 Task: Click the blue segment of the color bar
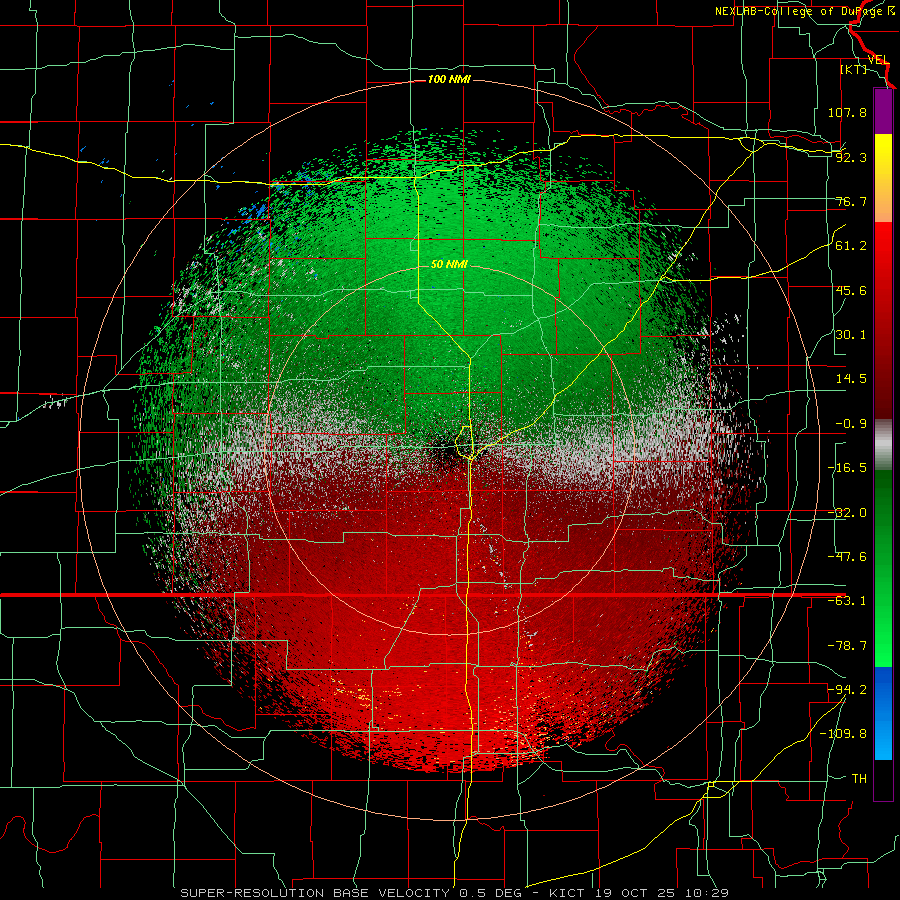click(883, 713)
